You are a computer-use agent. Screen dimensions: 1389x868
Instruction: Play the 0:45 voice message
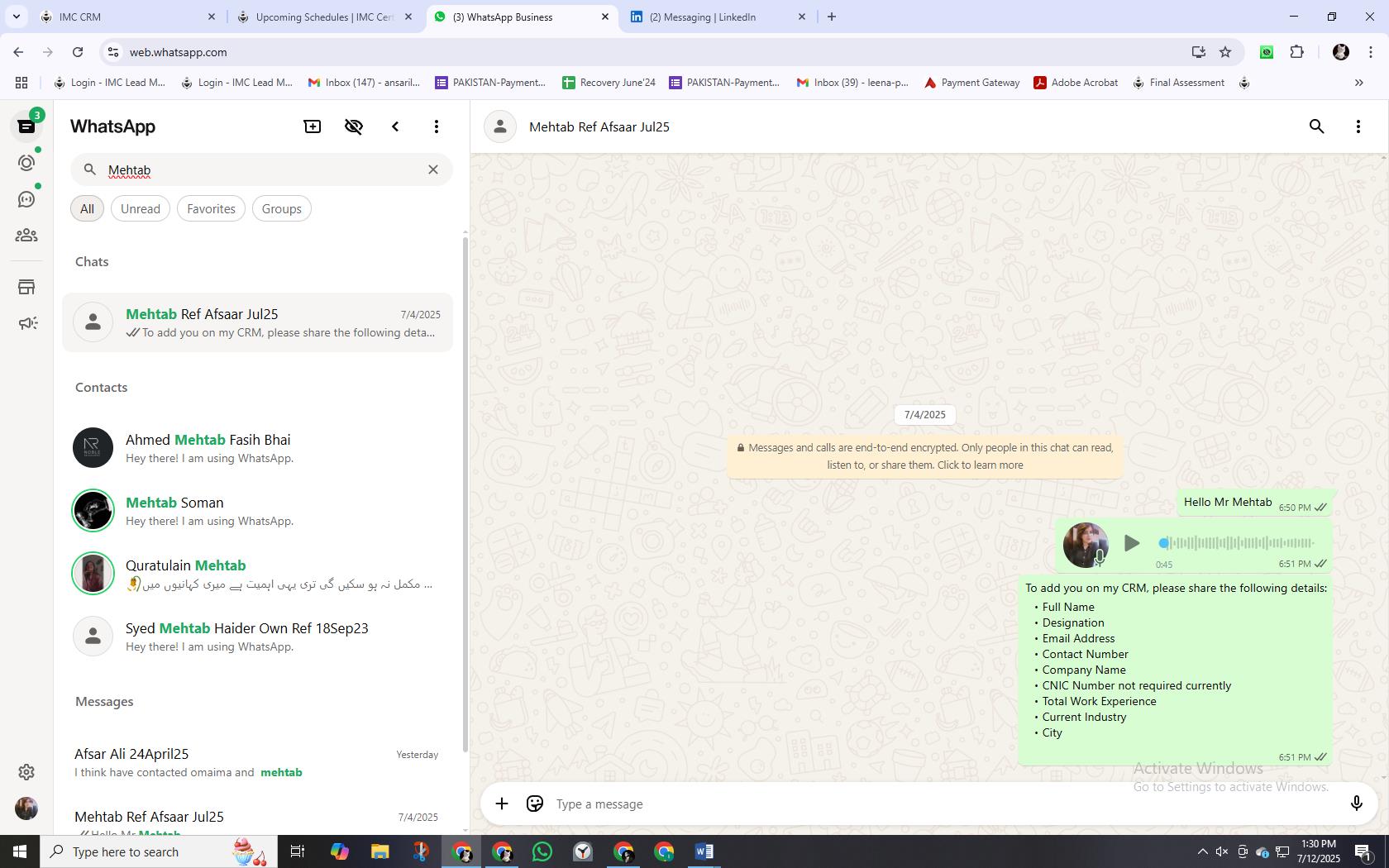point(1132,543)
